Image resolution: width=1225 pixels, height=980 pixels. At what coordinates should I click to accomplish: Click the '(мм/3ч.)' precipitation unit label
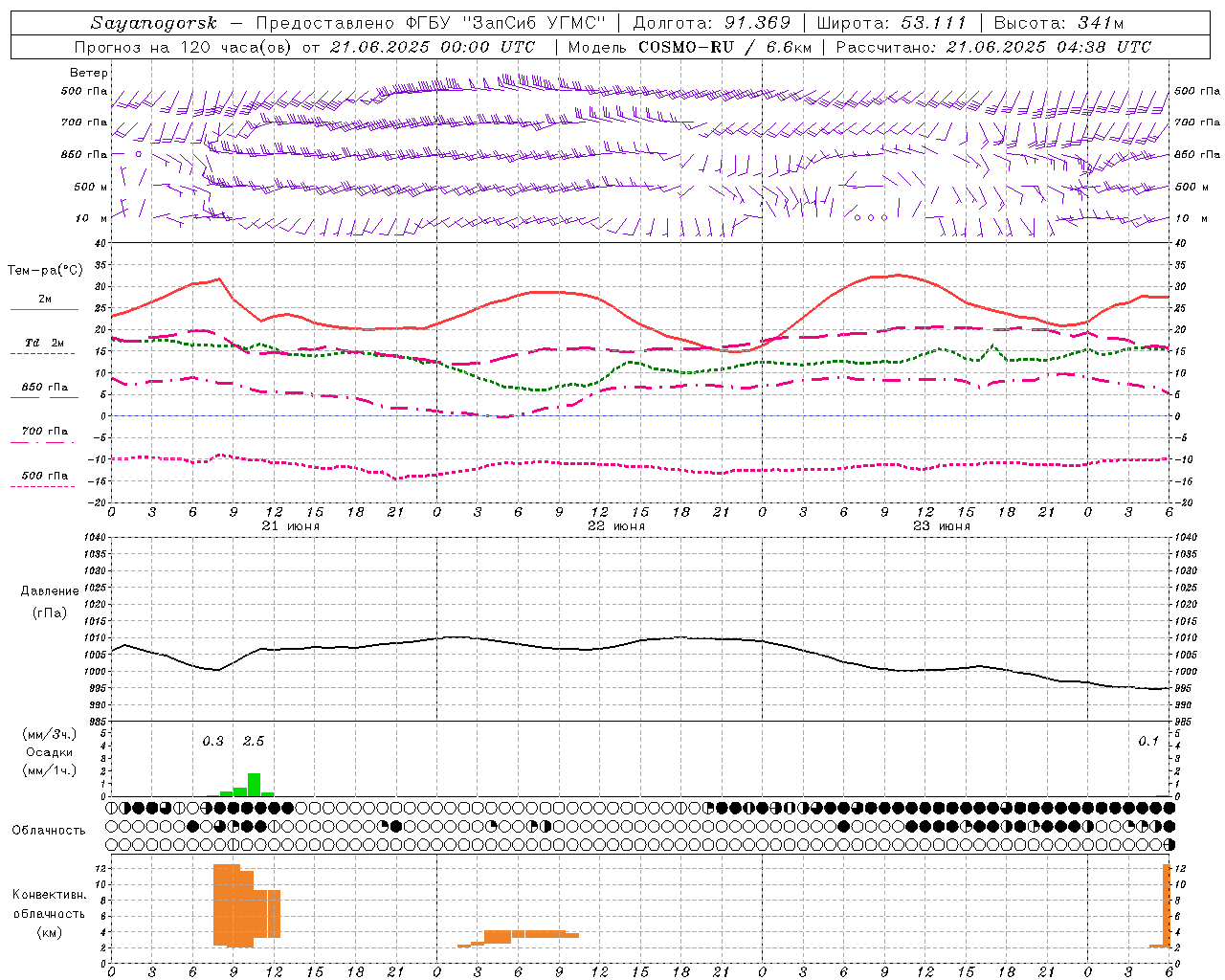[49, 734]
